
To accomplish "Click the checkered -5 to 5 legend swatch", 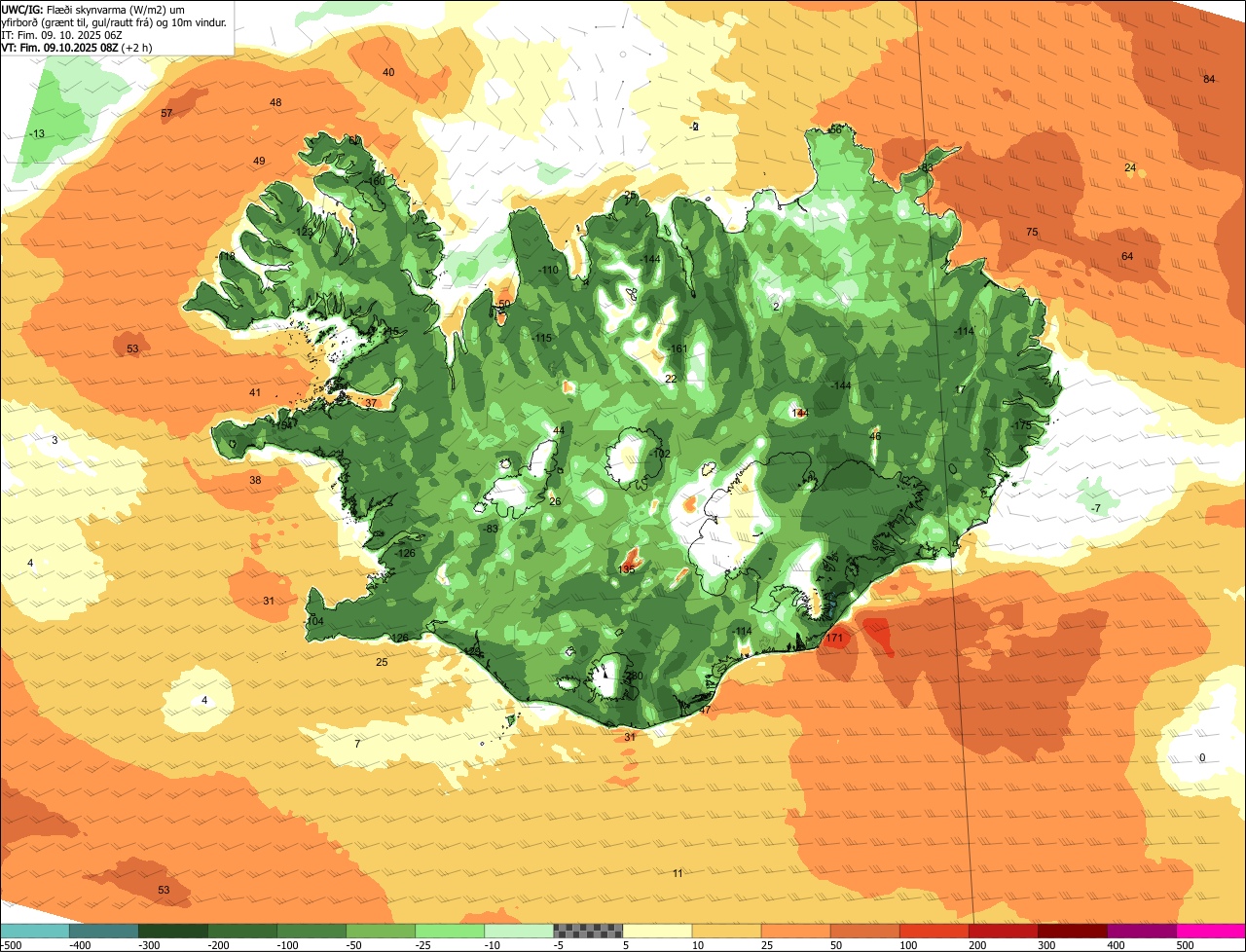I will coord(588,931).
